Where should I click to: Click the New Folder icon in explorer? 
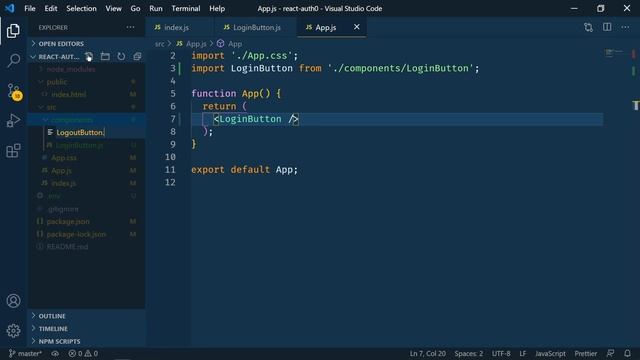coord(105,56)
